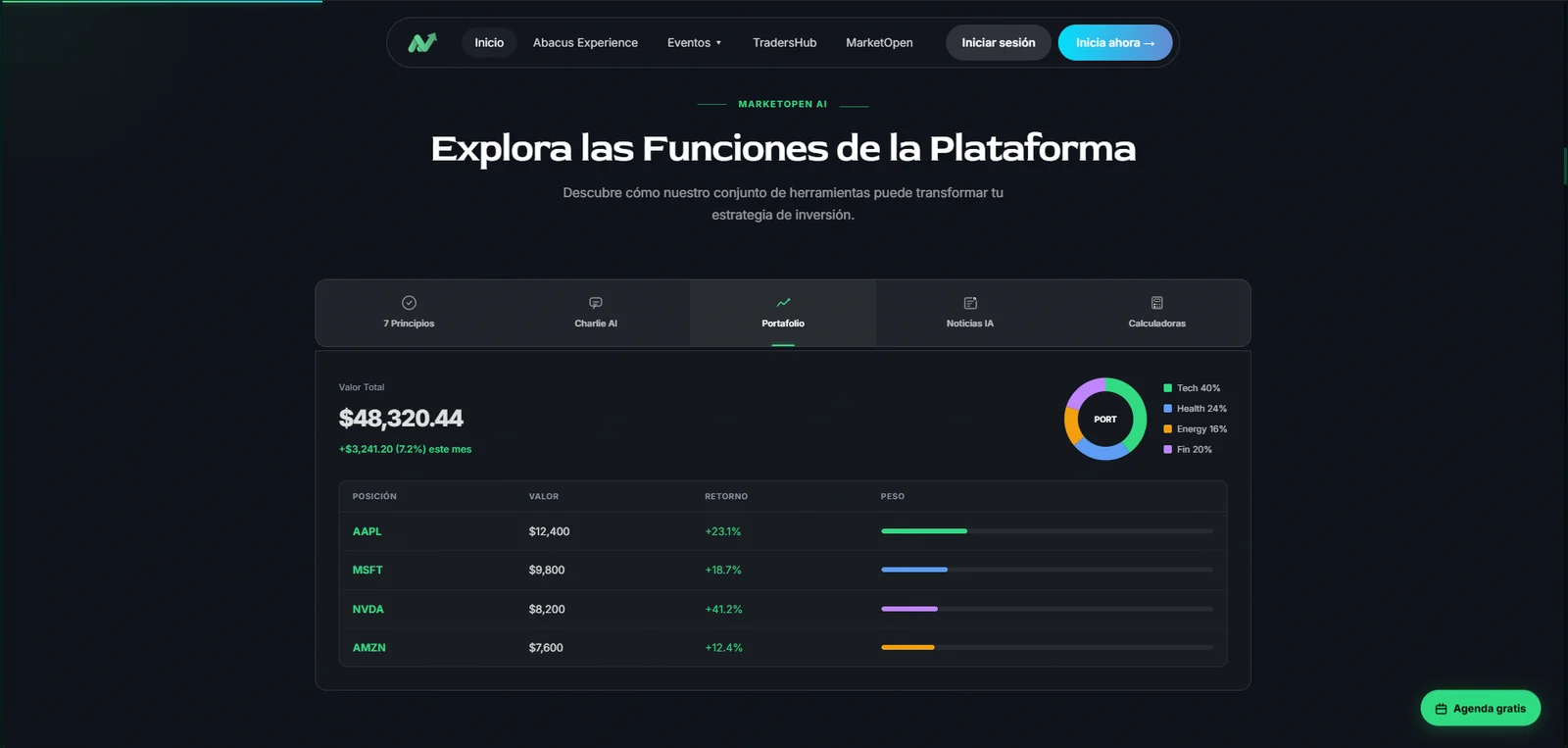Click the MSFT blue weight bar
Screen dimensions: 1568x748
(x=914, y=570)
